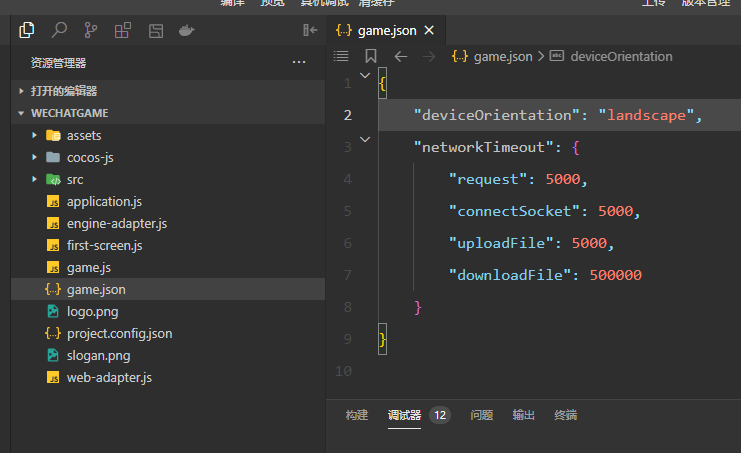
Task: Open slogan.png in the file tree
Action: tap(168, 355)
